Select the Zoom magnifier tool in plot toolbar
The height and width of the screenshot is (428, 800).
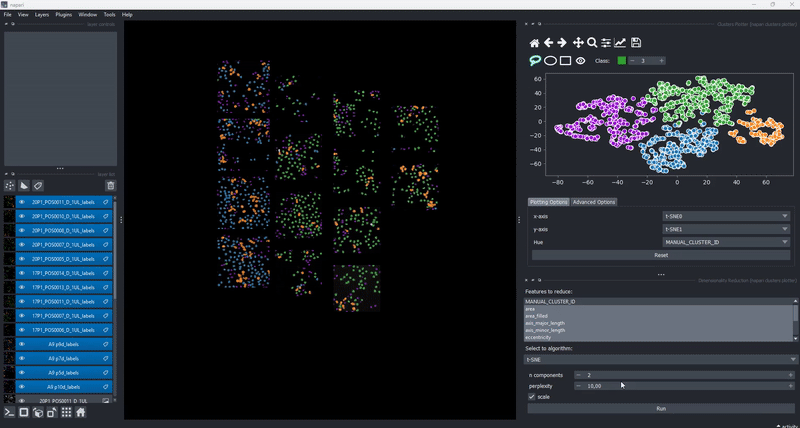pyautogui.click(x=592, y=43)
